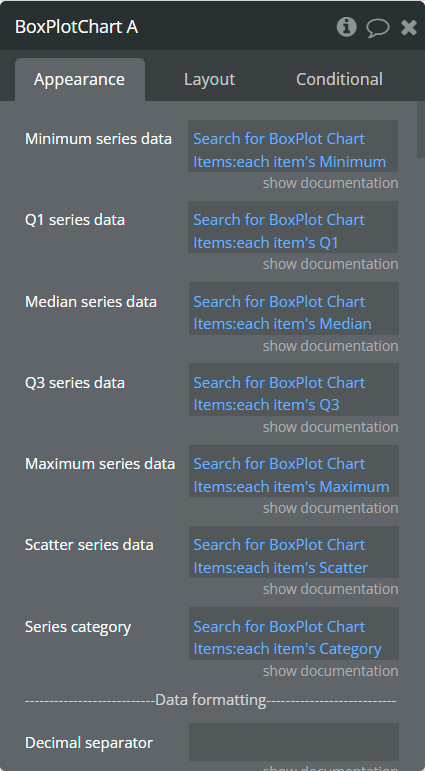Show documentation for Median series data

[331, 346]
